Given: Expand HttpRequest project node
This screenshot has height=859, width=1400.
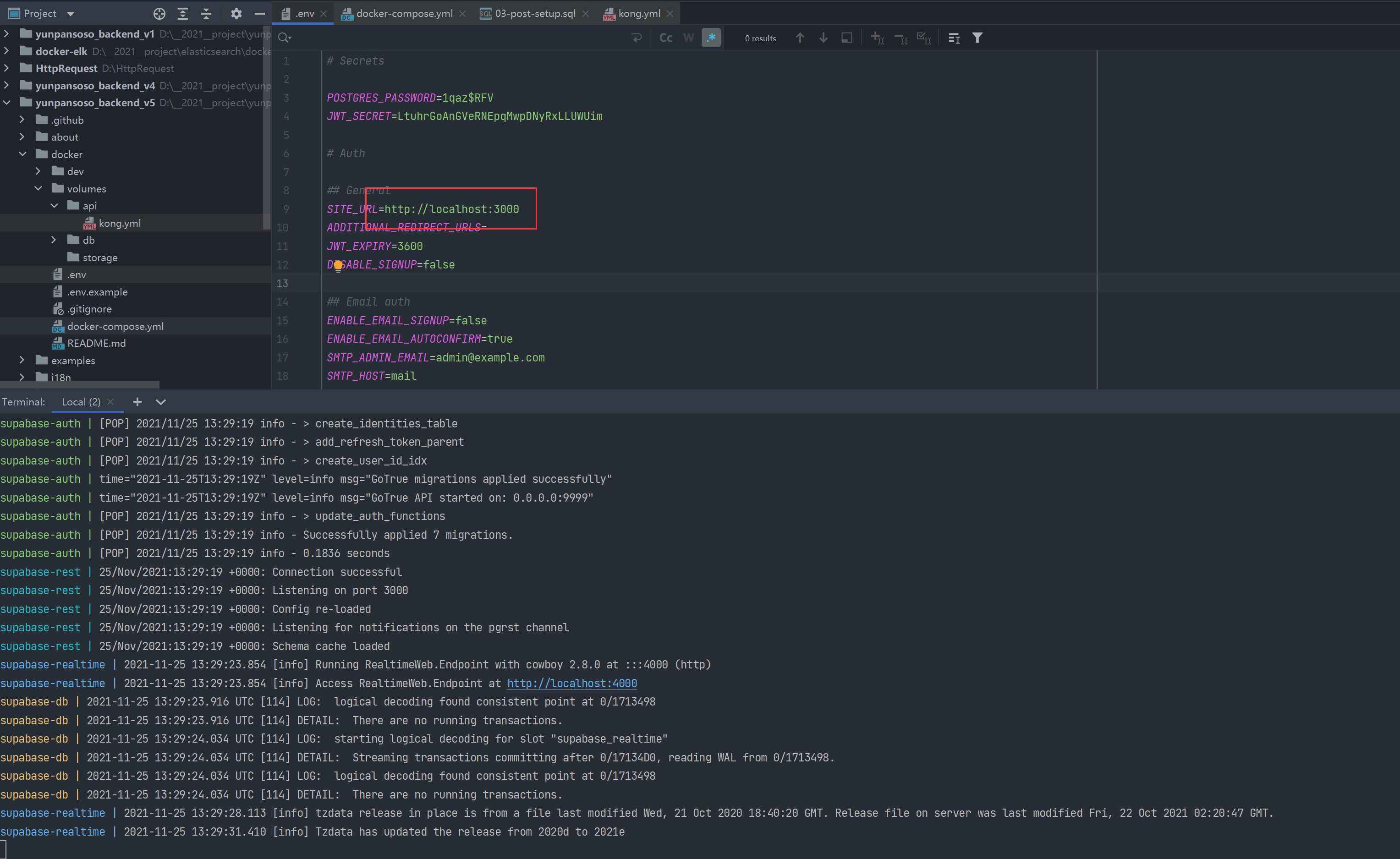Looking at the screenshot, I should coord(6,68).
